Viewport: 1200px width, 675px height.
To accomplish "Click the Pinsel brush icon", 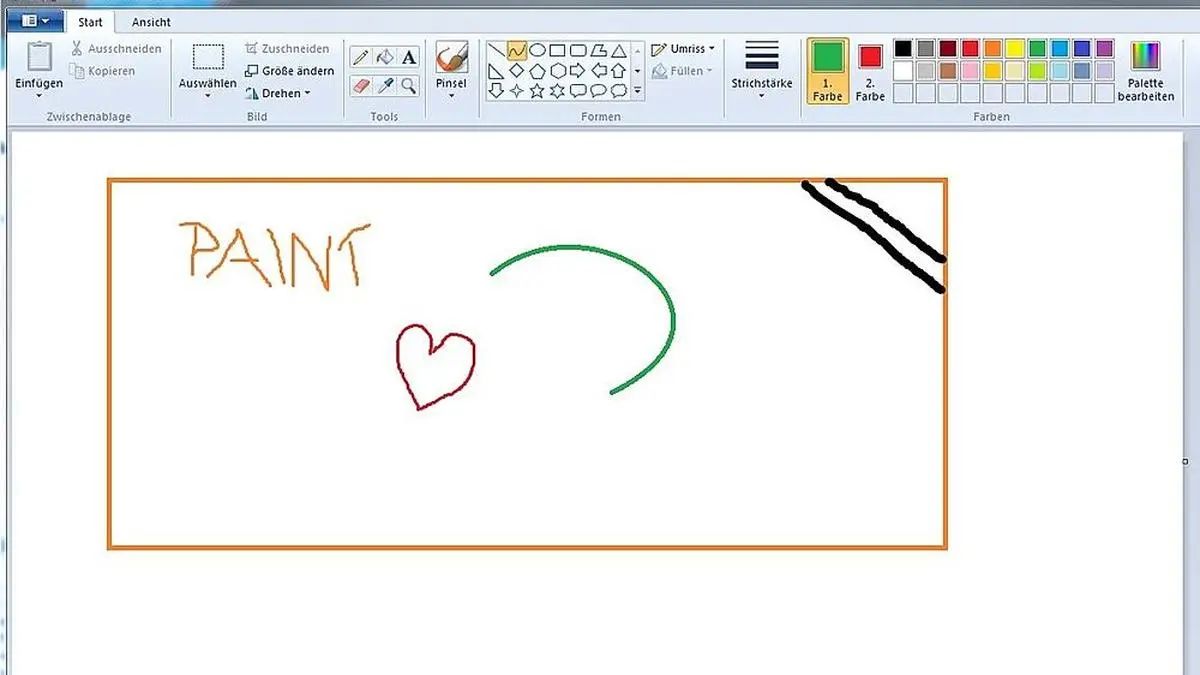I will coord(452,58).
